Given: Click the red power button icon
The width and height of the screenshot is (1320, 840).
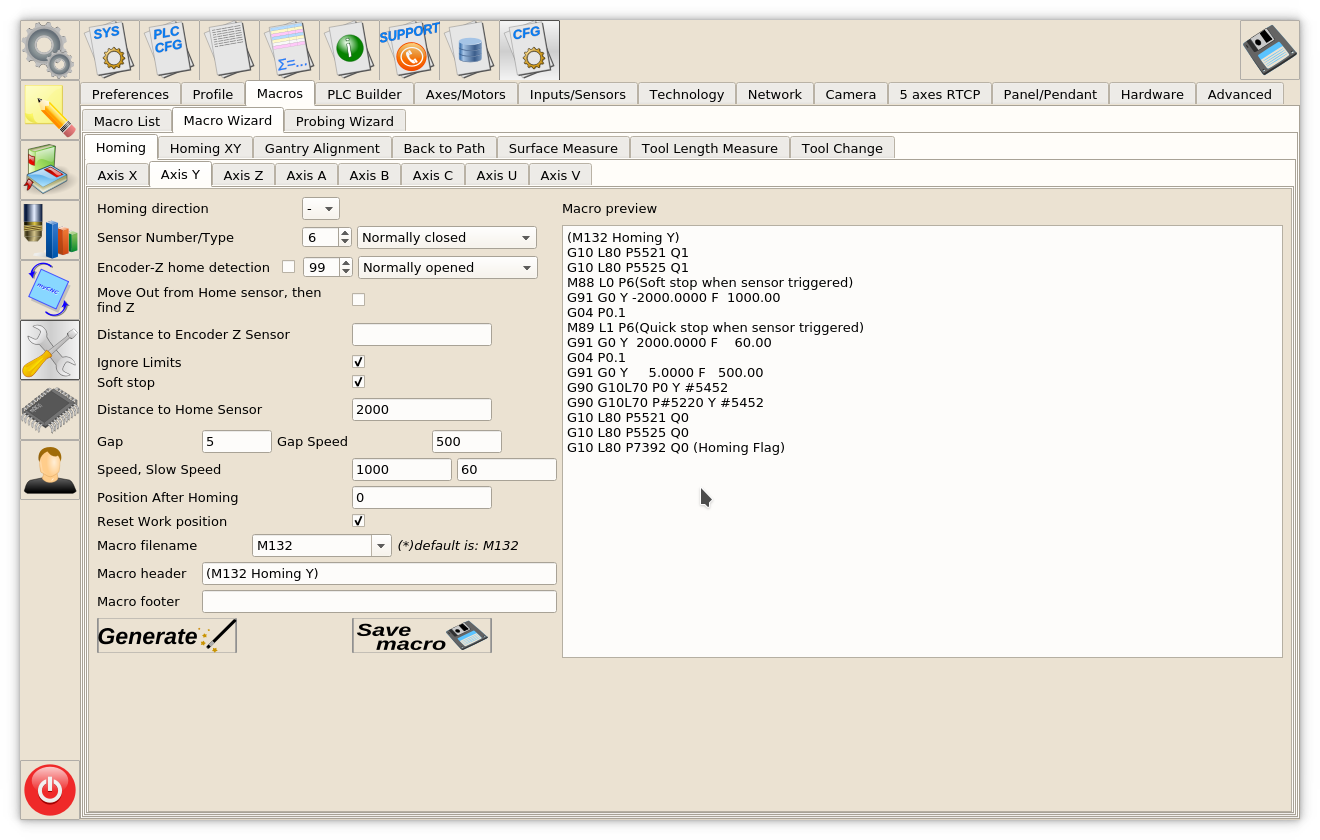Looking at the screenshot, I should coord(49,790).
